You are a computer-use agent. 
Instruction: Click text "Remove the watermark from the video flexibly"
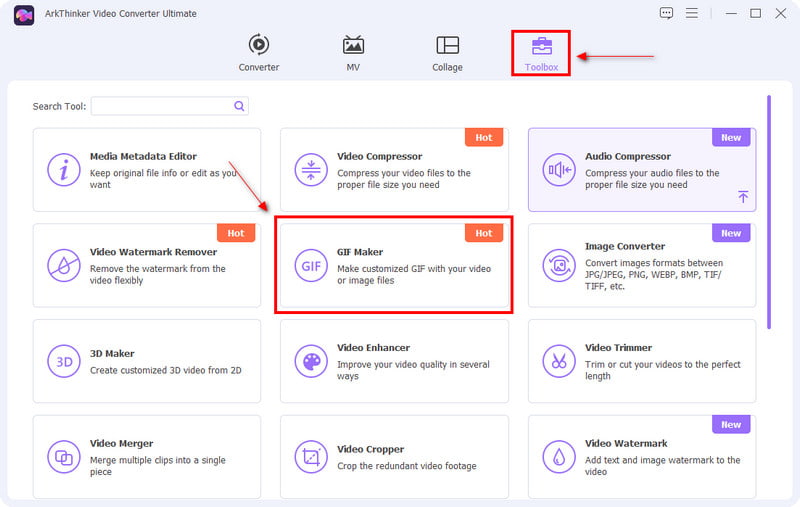[158, 274]
